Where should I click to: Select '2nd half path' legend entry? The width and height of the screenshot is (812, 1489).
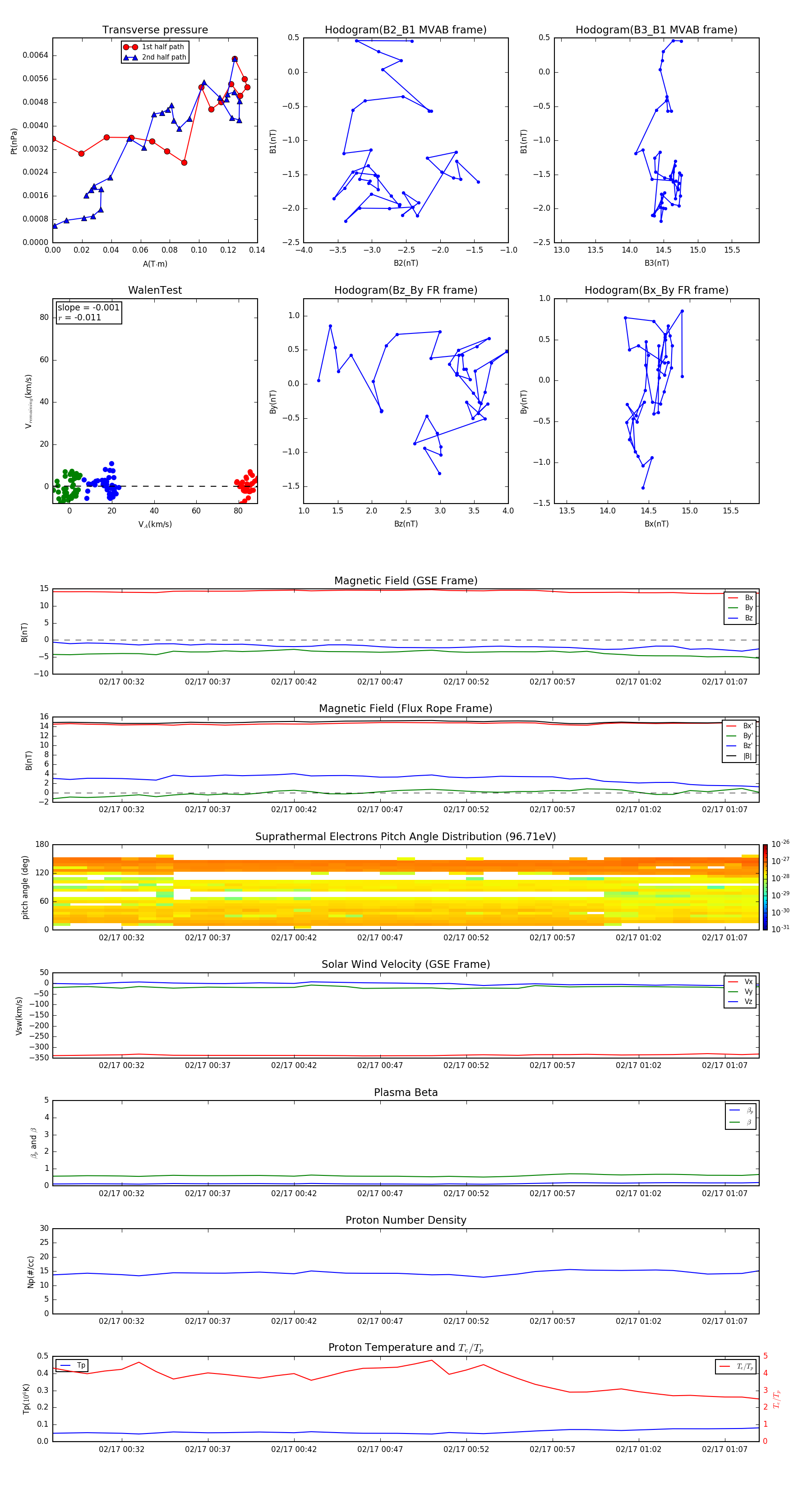(x=155, y=57)
